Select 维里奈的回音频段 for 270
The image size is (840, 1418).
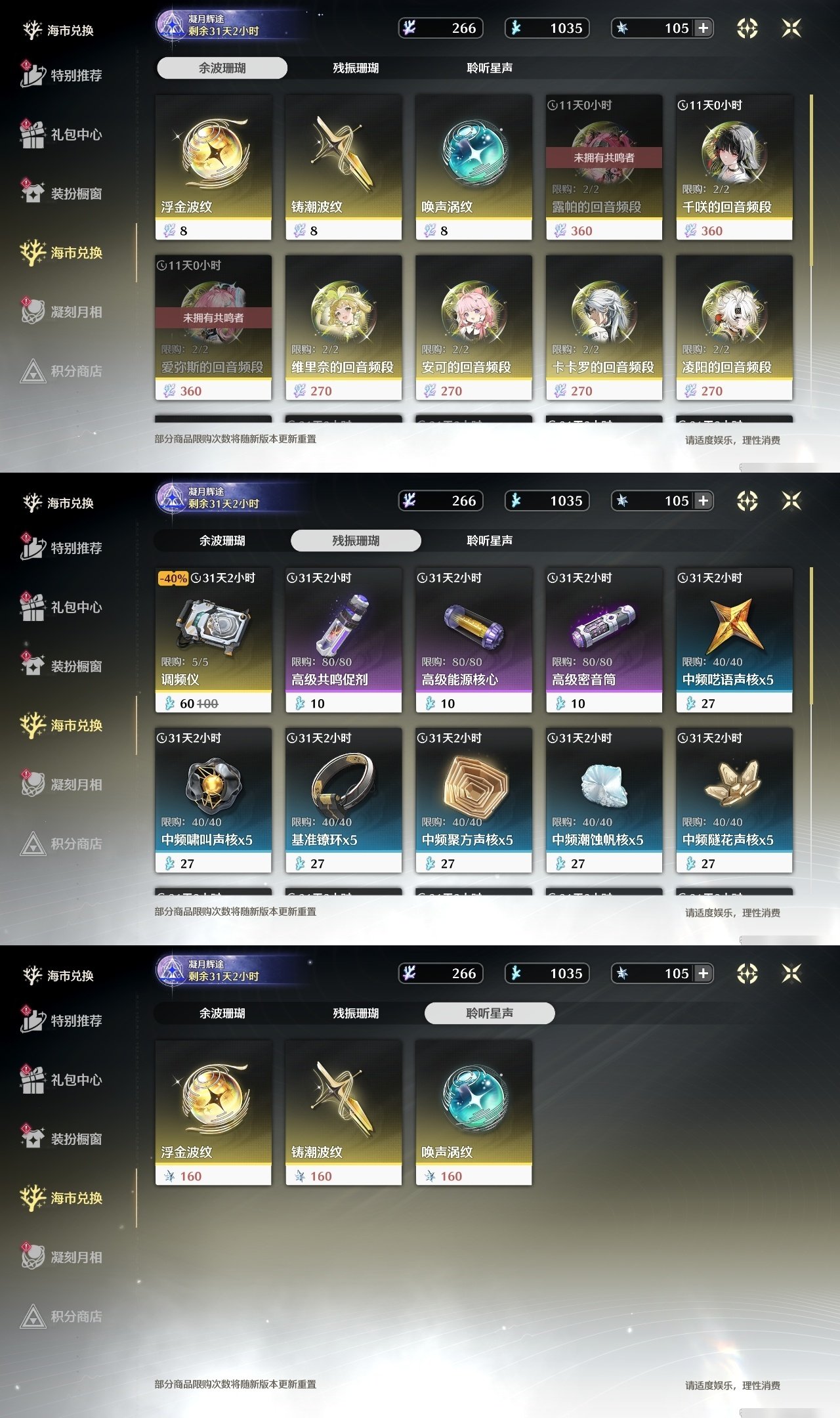tap(343, 328)
